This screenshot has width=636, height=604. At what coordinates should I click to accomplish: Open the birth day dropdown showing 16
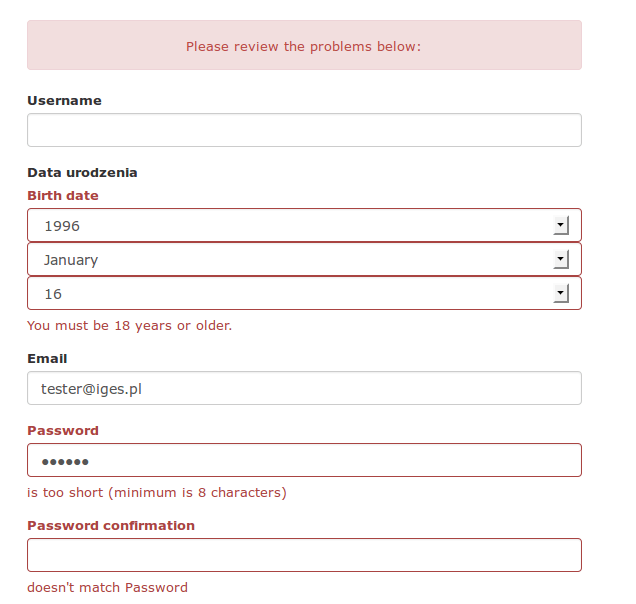tap(304, 293)
